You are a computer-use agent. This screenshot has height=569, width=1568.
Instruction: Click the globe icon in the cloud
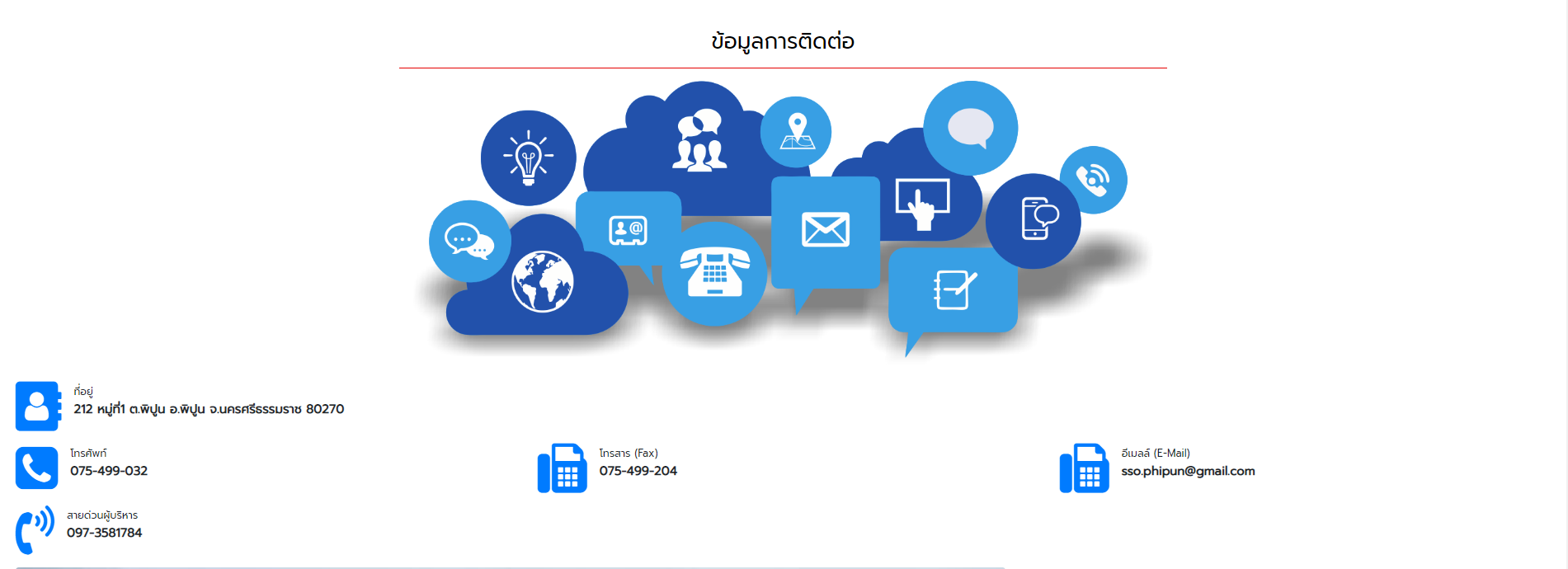click(x=542, y=282)
